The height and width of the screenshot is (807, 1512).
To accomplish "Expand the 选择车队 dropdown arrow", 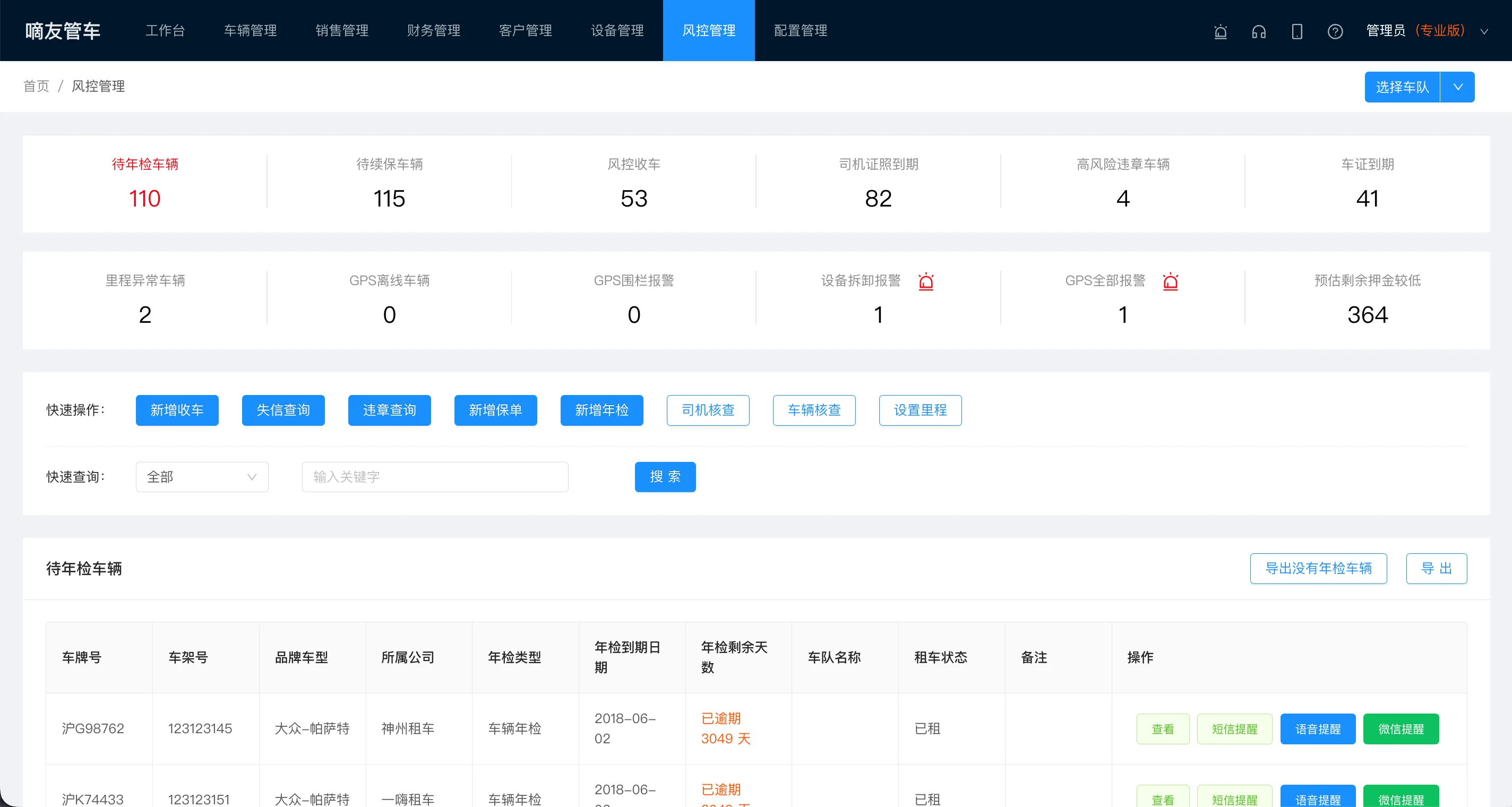I will pyautogui.click(x=1457, y=87).
